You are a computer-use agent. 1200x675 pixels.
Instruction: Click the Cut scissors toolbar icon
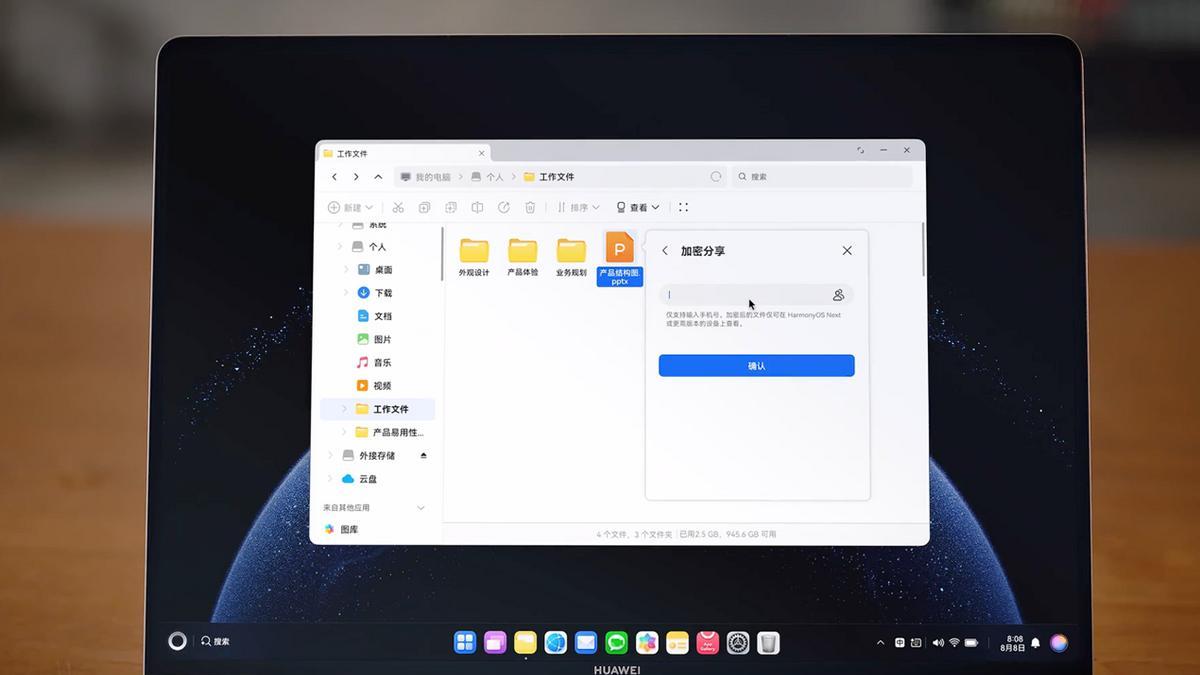(x=398, y=207)
